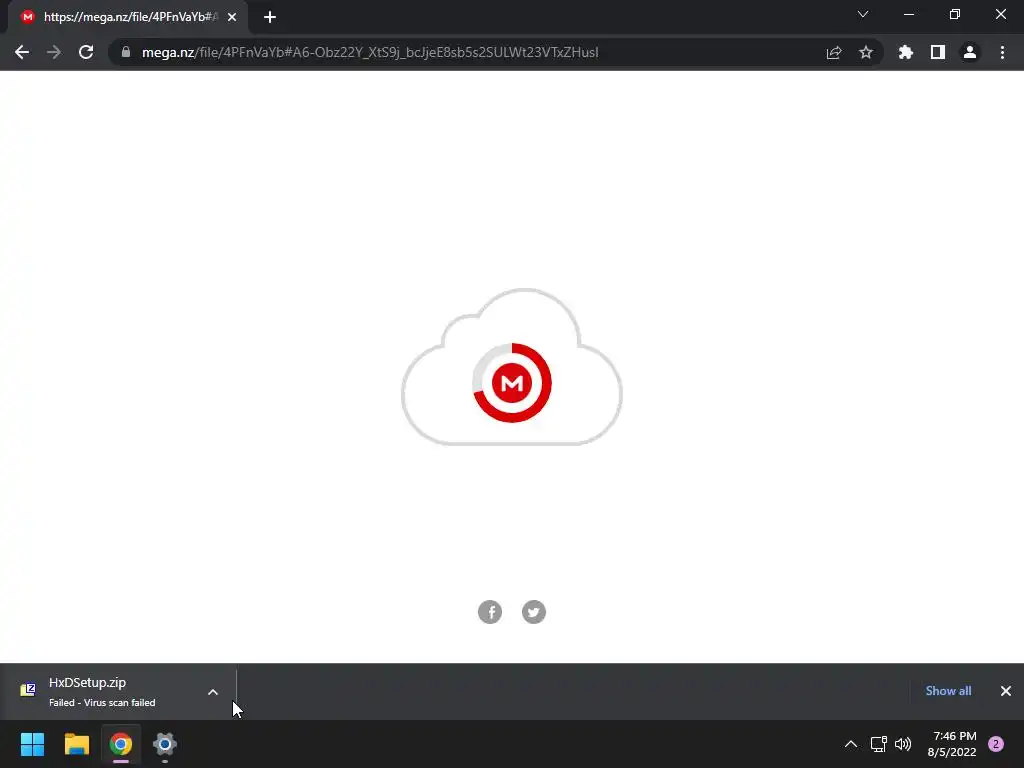
Task: Bookmark this tab with star icon
Action: [866, 52]
